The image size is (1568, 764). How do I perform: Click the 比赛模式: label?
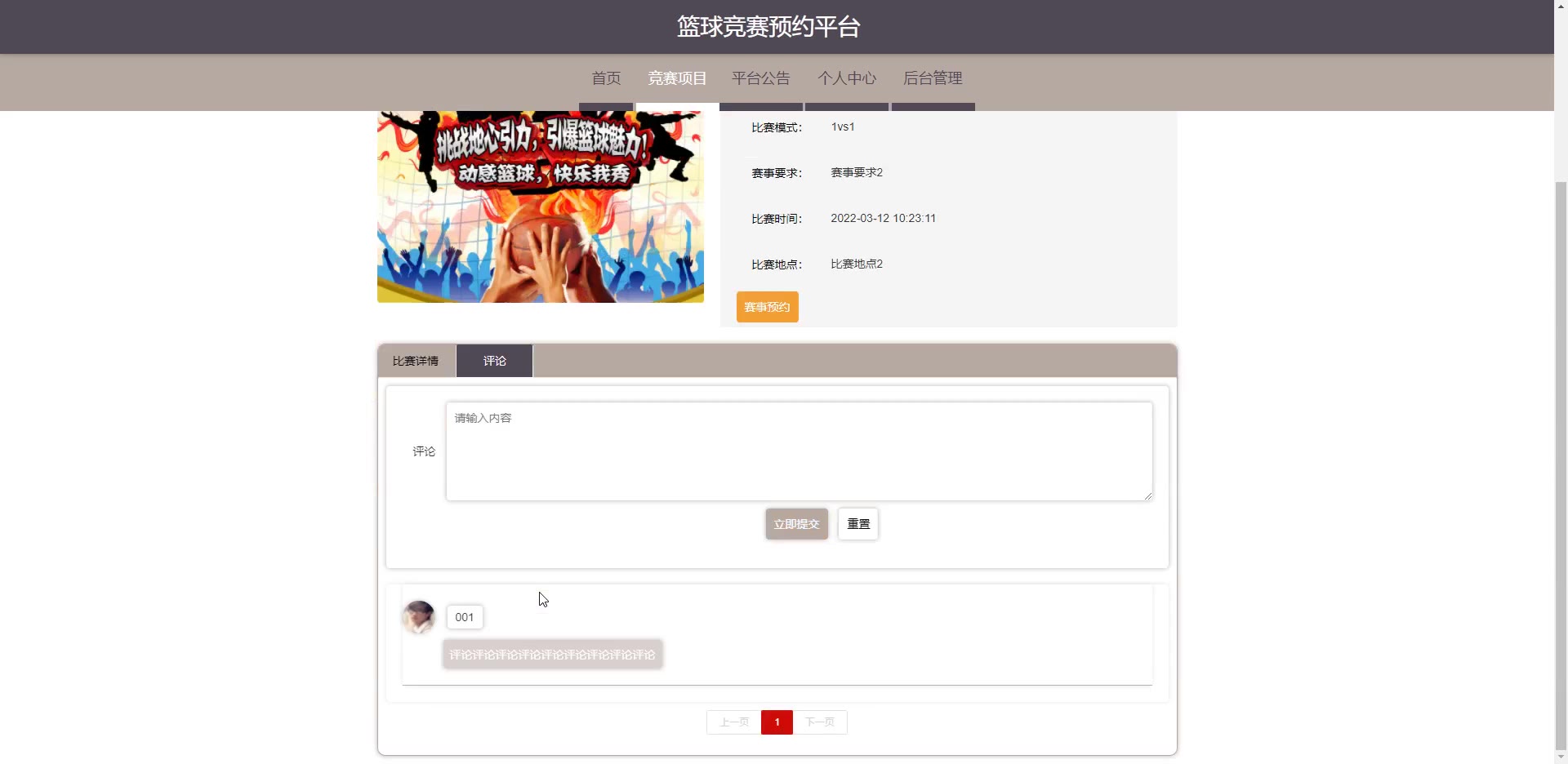click(777, 127)
